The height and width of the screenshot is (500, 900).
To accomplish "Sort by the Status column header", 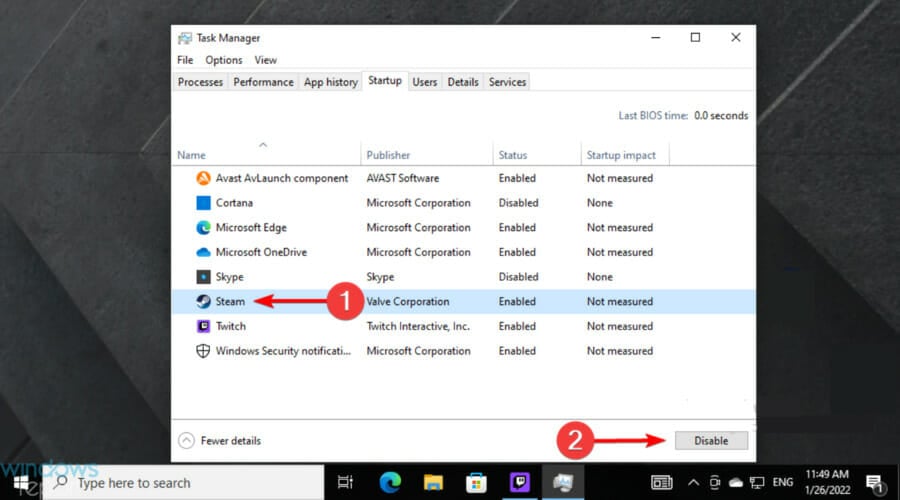I will pos(513,155).
